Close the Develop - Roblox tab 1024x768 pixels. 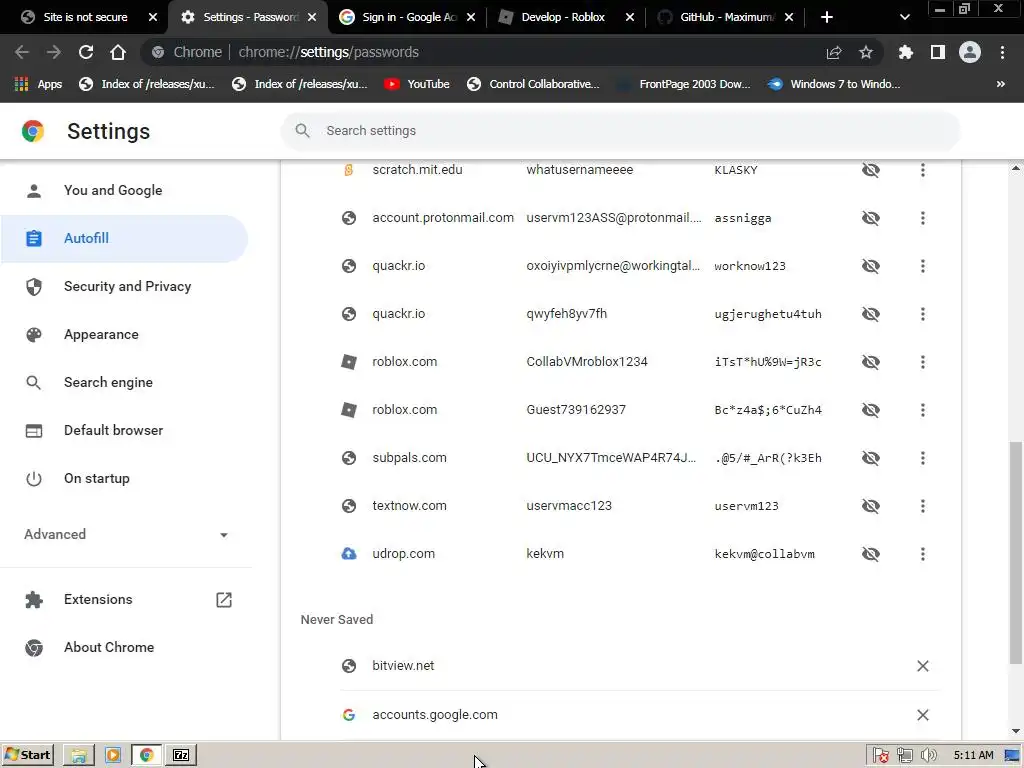(630, 17)
